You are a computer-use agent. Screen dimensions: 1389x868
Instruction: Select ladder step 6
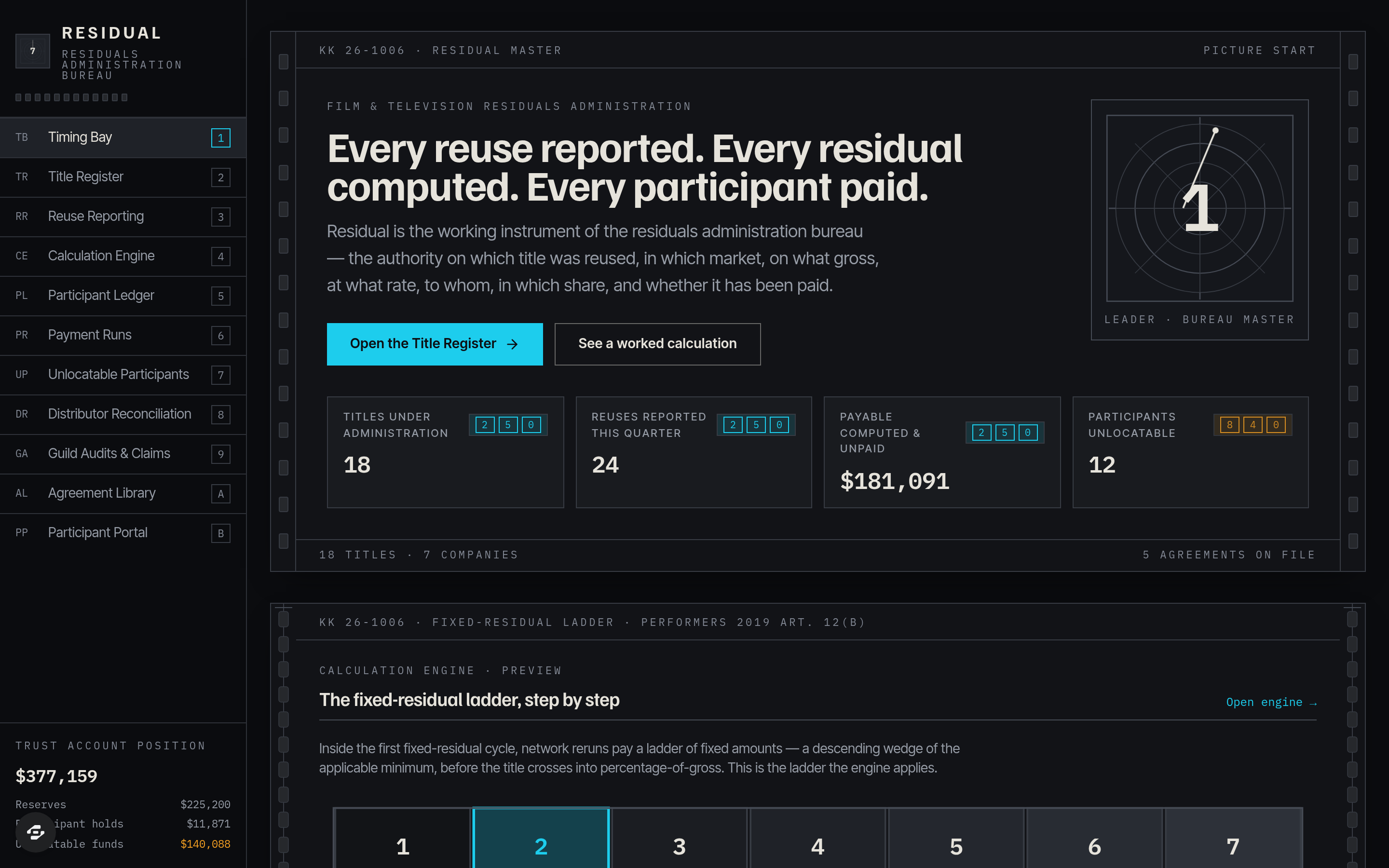tap(1094, 838)
